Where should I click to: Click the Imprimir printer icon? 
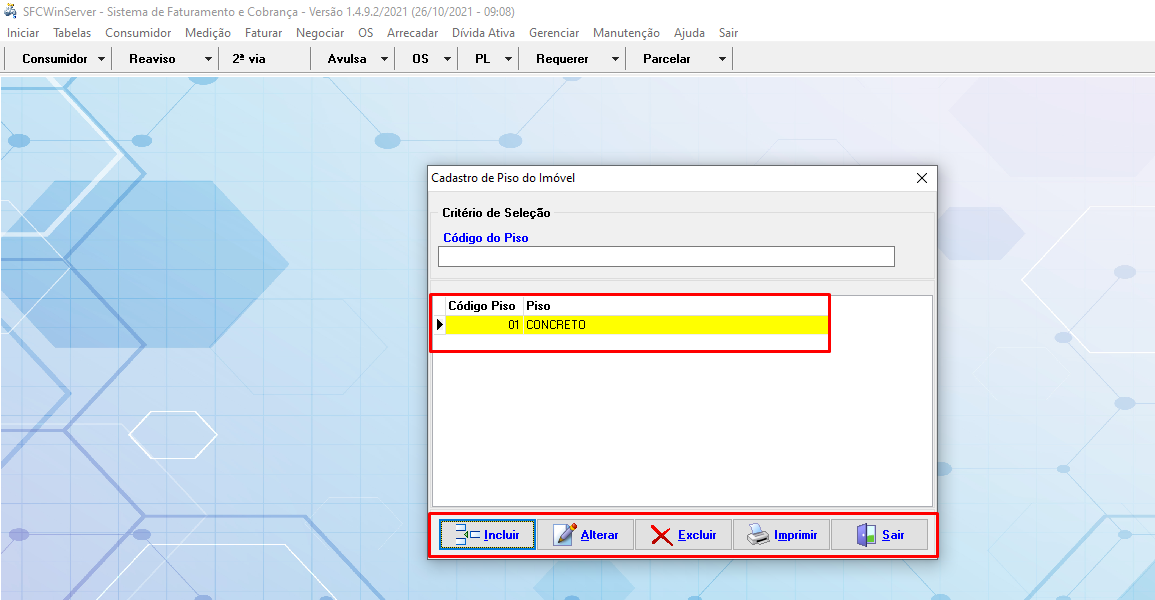click(759, 535)
